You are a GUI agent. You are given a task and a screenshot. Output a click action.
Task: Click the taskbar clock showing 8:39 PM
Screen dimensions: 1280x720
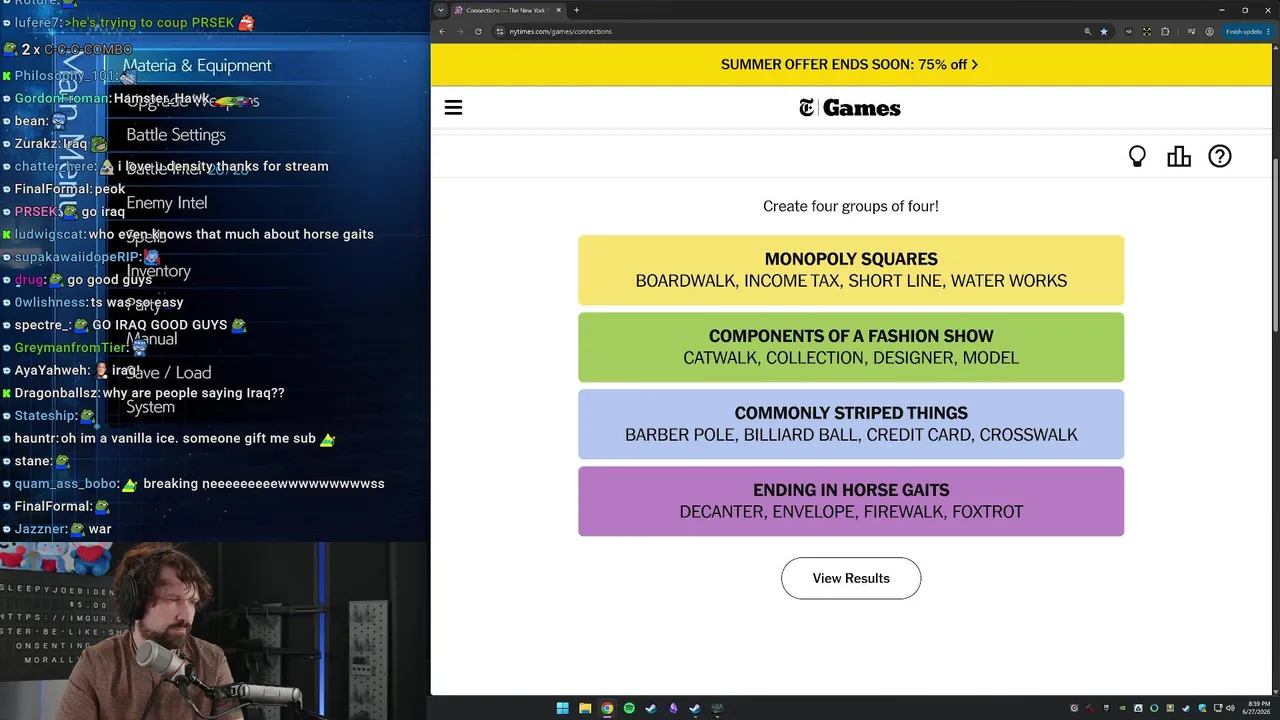(1255, 708)
